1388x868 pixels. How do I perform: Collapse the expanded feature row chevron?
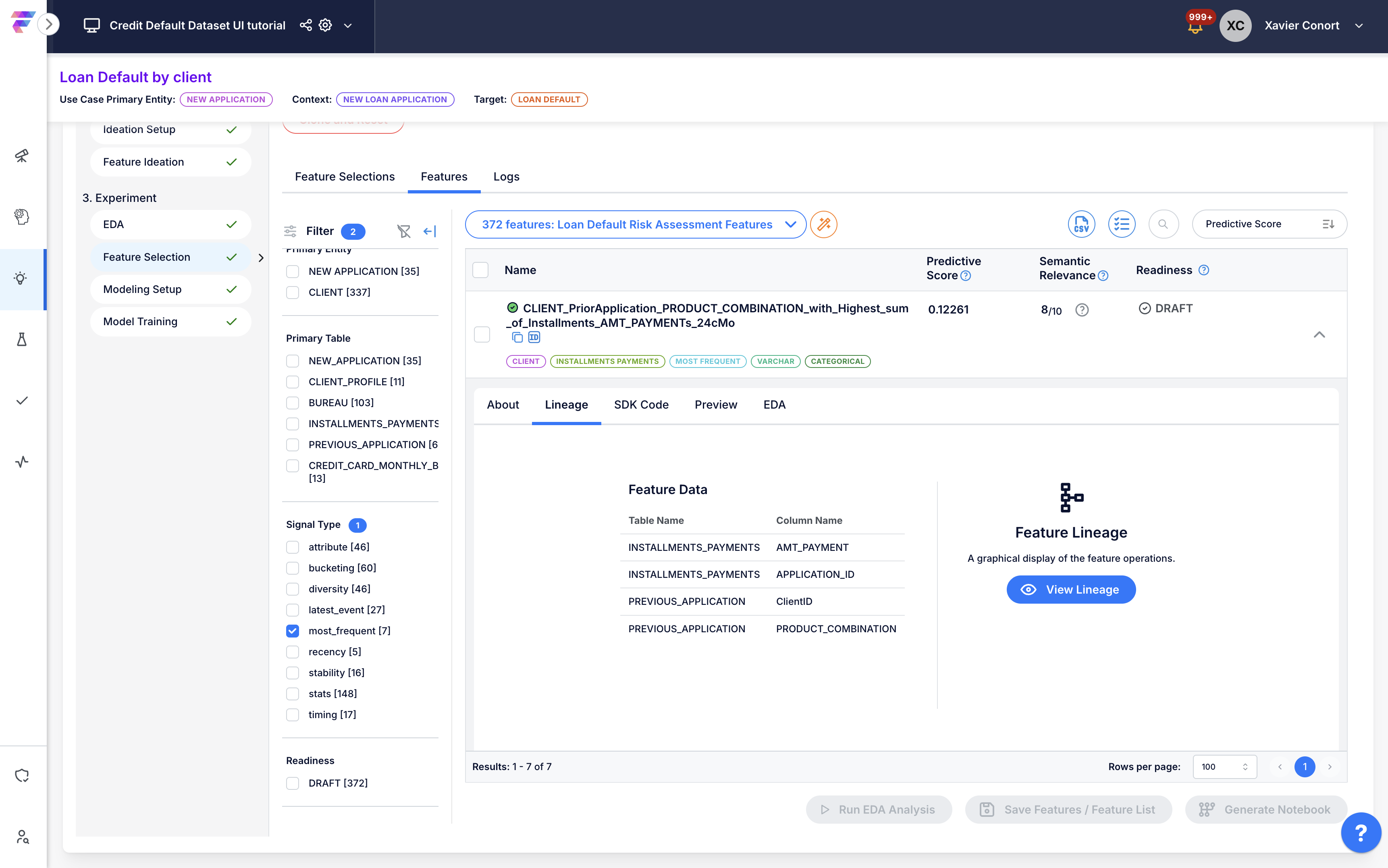(x=1319, y=334)
